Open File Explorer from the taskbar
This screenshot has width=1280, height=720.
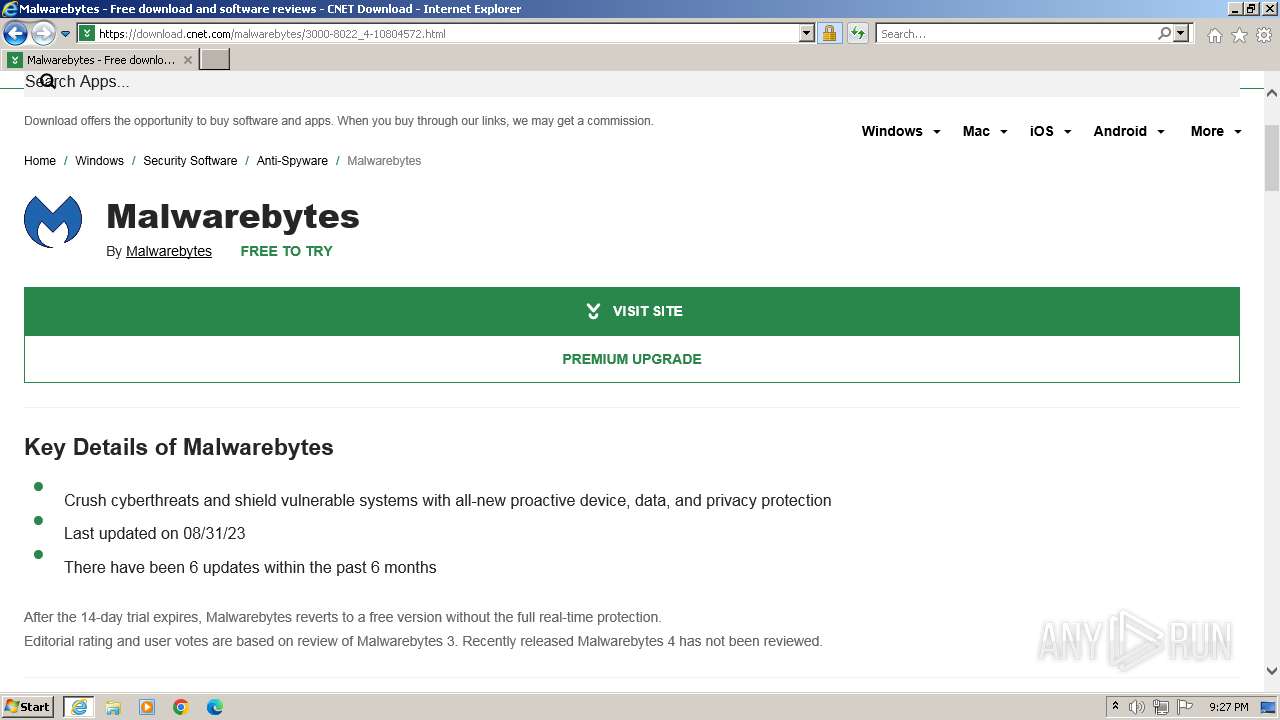113,707
